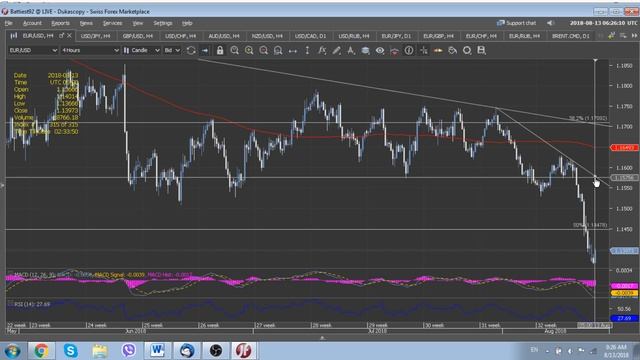Open the Candle chart type dropdown
The height and width of the screenshot is (360, 640).
141,50
